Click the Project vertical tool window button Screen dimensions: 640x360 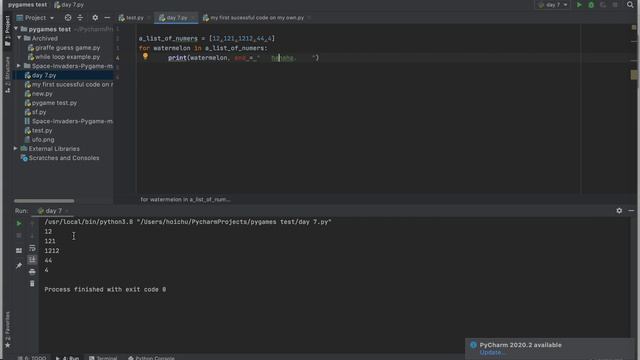7,31
